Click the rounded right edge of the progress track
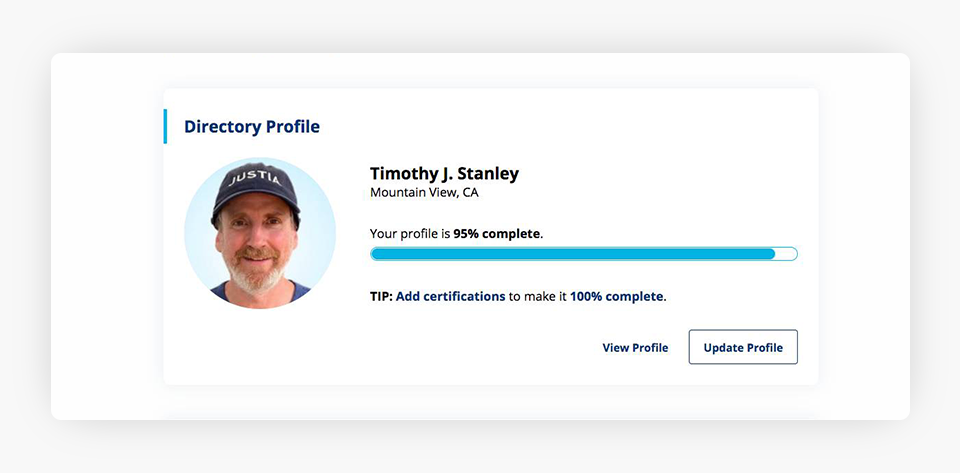 [795, 254]
